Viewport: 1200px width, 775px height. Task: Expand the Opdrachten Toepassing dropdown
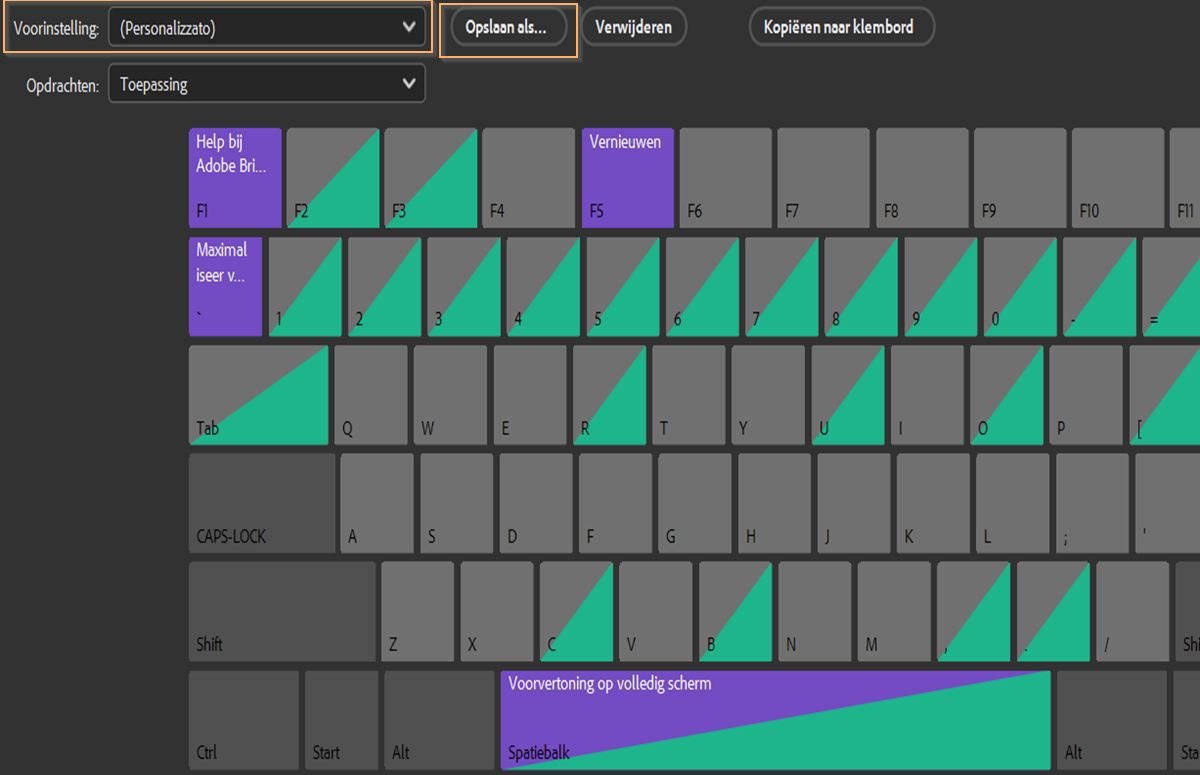(267, 84)
